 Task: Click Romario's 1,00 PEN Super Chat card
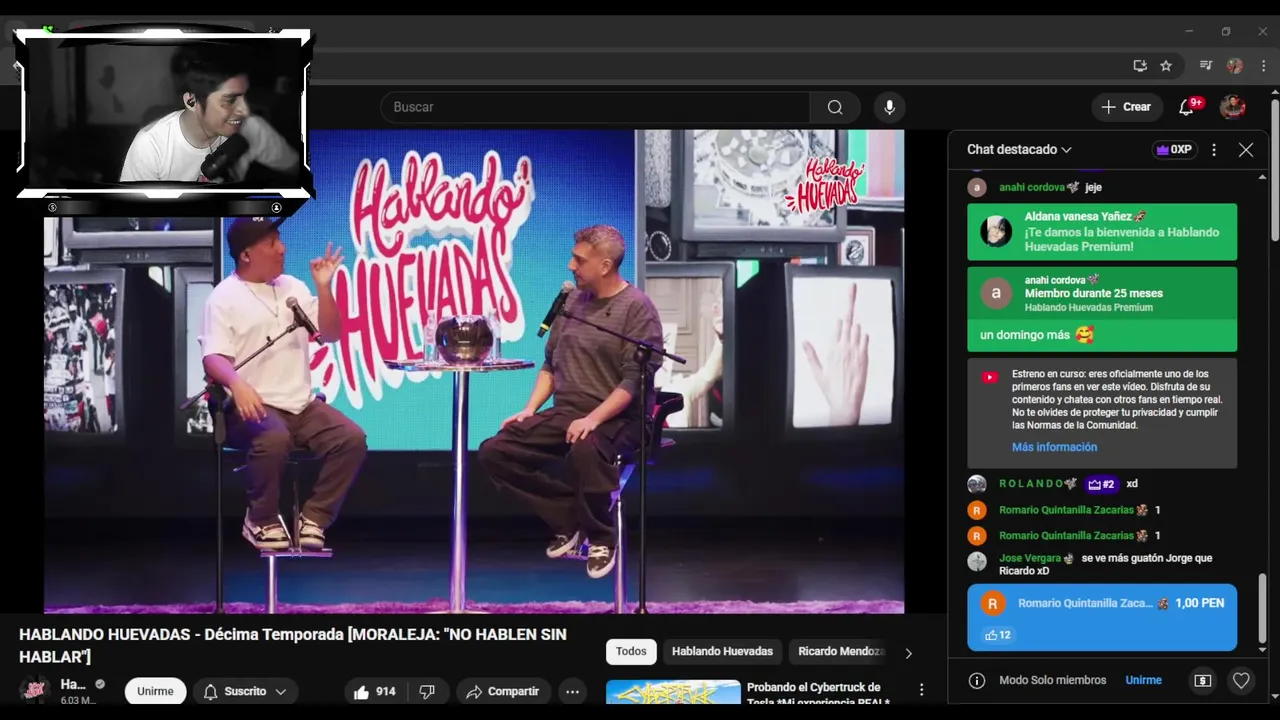point(1102,617)
